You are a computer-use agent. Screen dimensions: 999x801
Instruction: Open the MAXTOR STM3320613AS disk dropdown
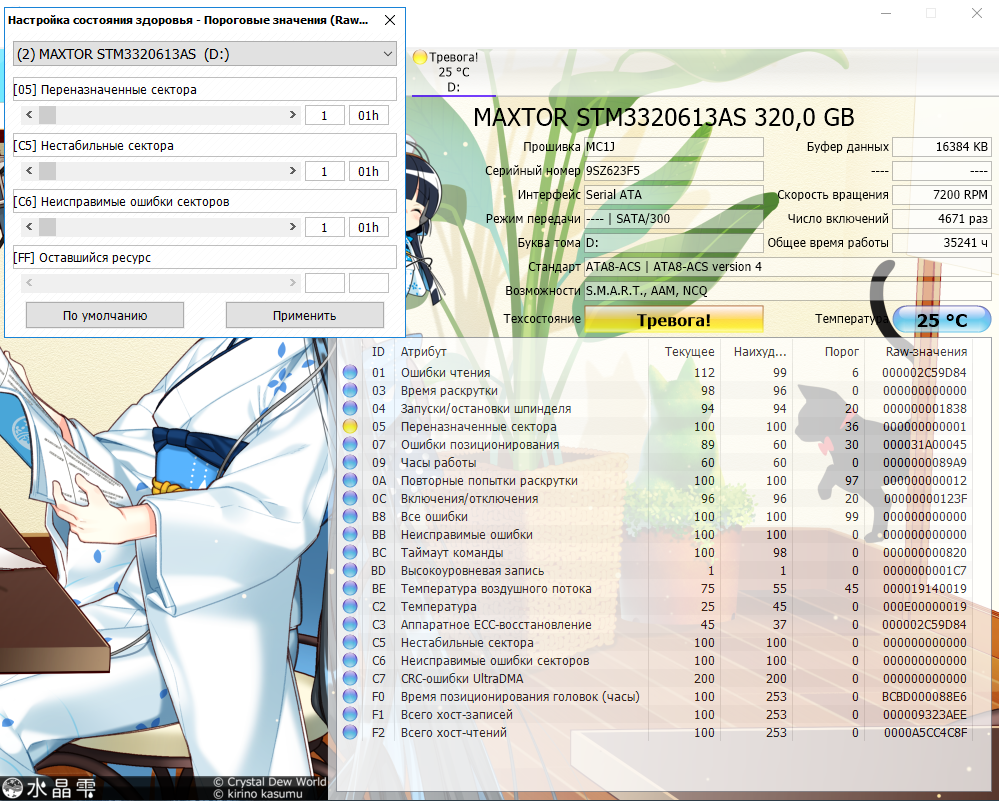click(205, 54)
